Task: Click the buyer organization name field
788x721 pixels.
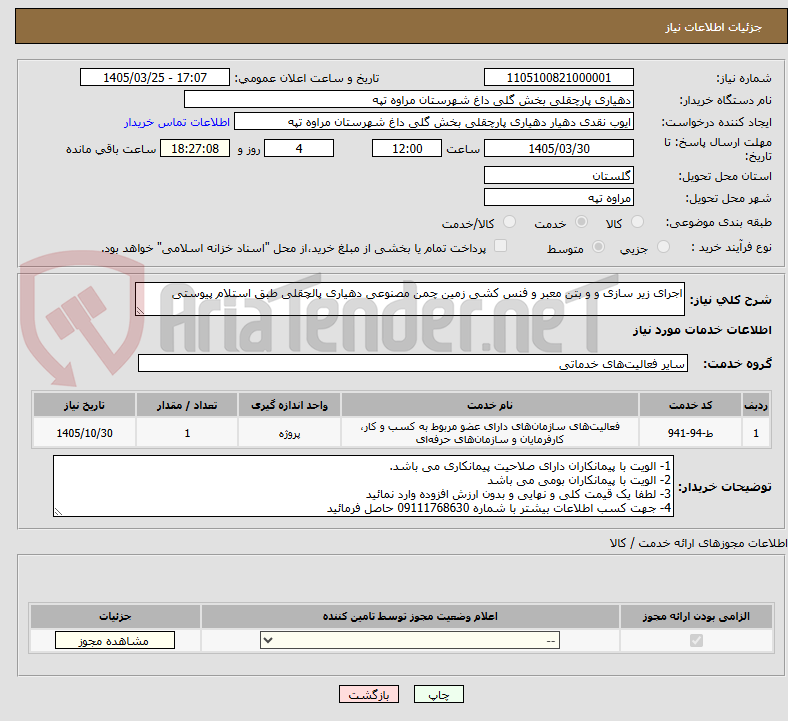Action: [x=409, y=100]
